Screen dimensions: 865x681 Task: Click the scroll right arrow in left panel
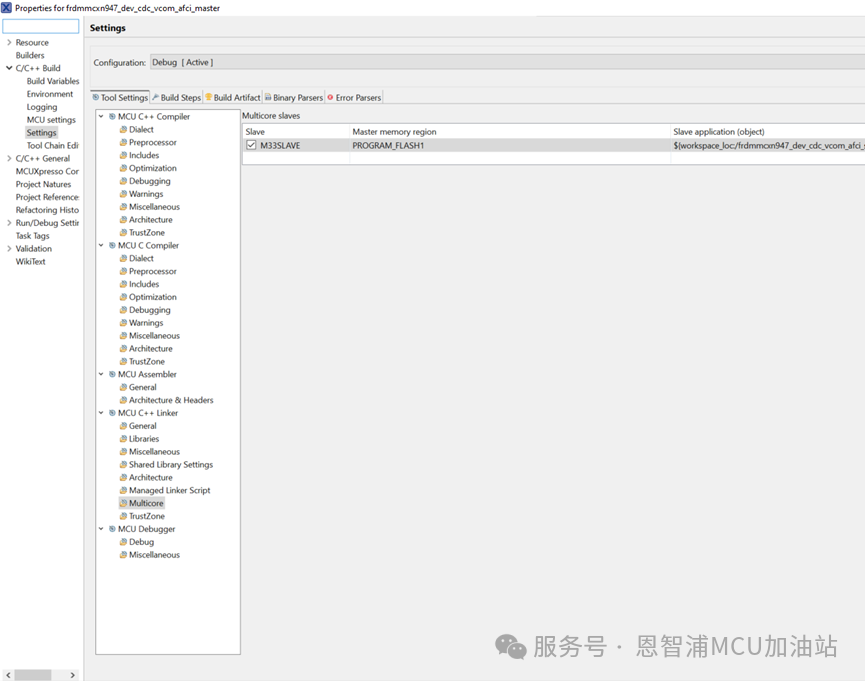click(72, 675)
